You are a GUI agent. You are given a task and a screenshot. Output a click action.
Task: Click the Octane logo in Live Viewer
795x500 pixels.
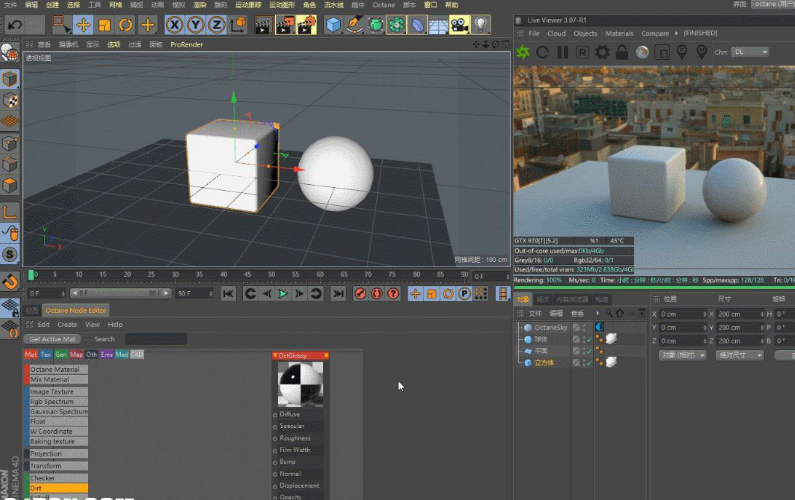(x=523, y=51)
